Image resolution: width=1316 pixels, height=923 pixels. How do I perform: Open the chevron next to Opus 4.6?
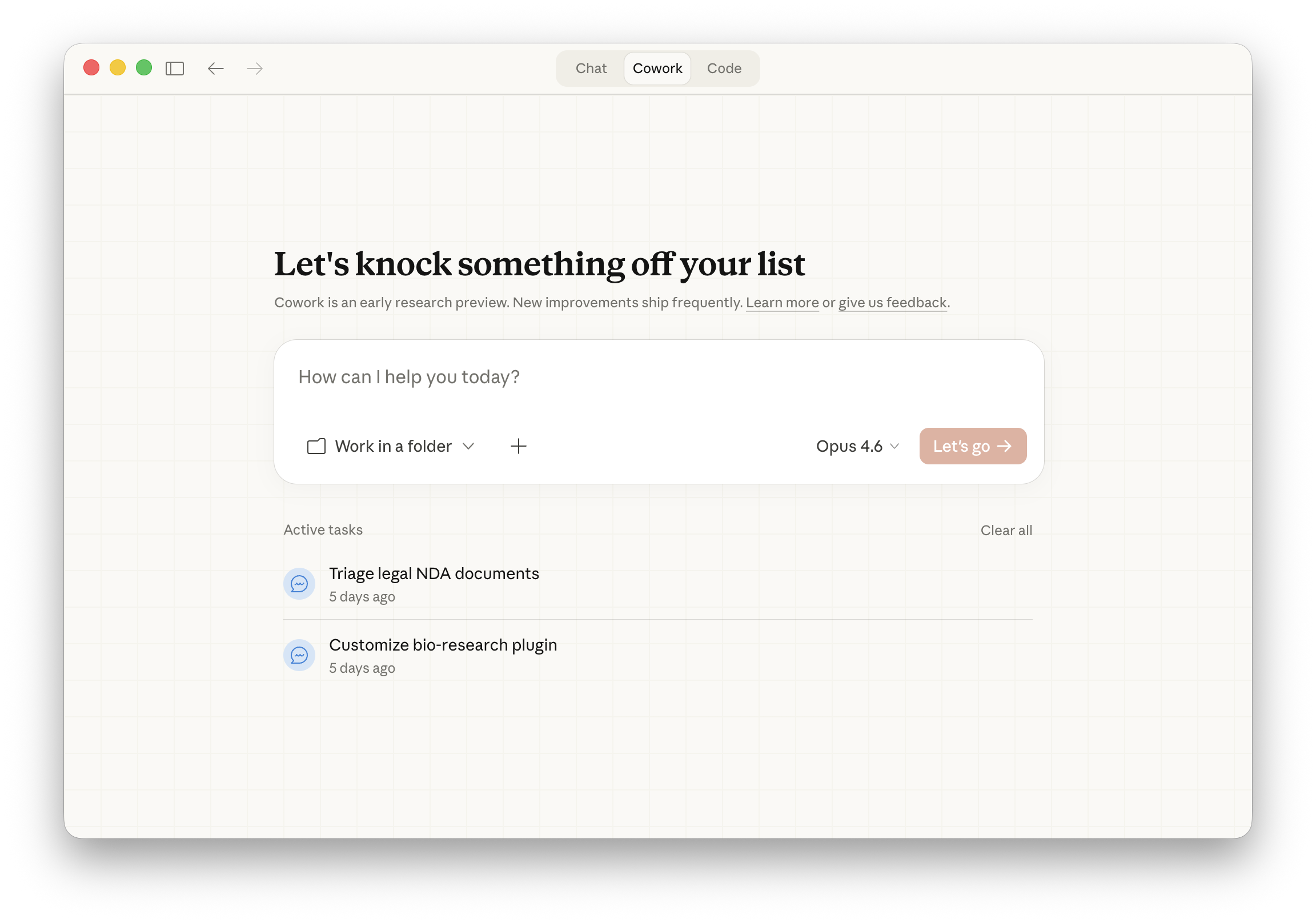[x=894, y=446]
